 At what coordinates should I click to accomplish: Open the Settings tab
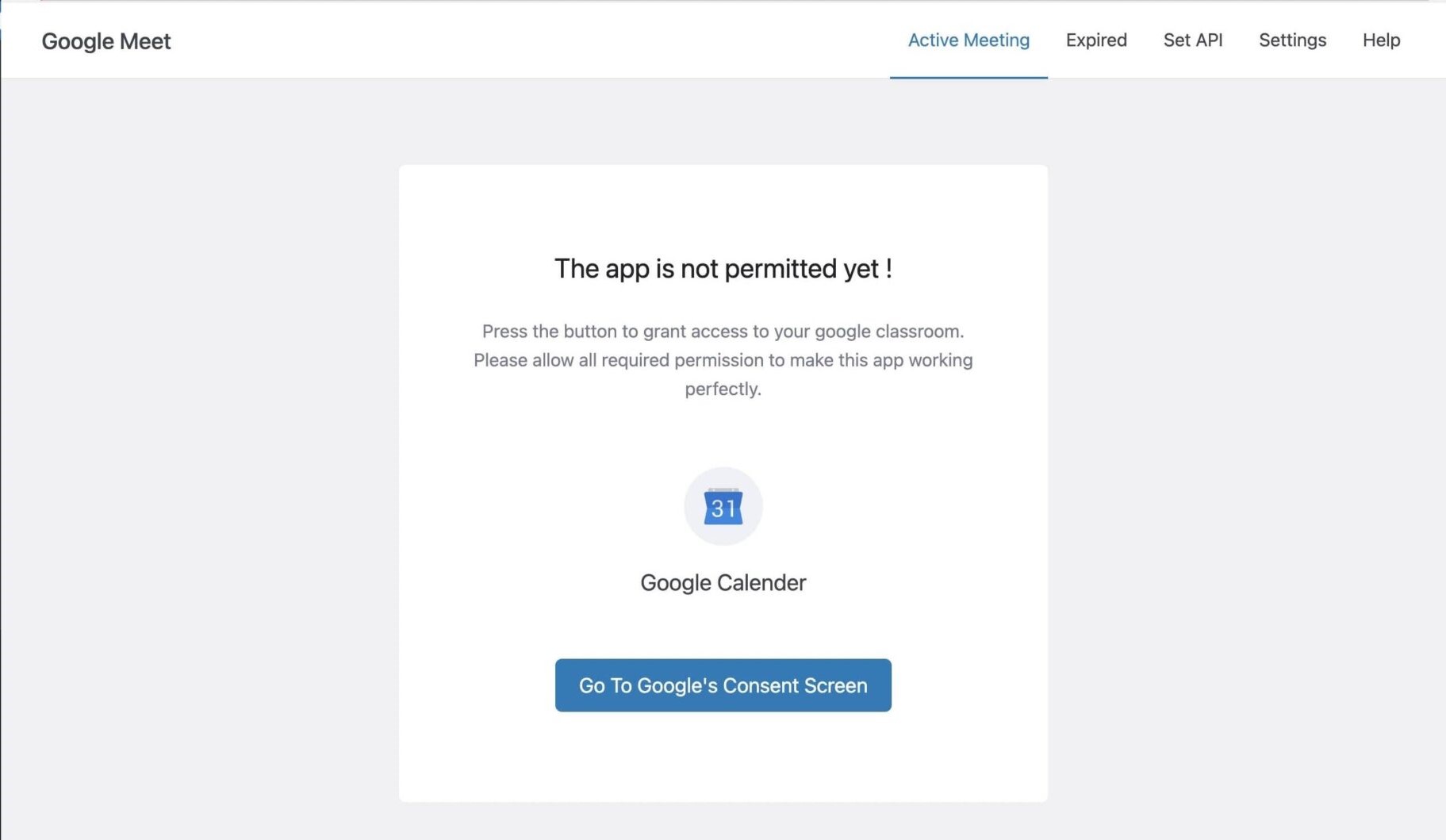point(1292,40)
